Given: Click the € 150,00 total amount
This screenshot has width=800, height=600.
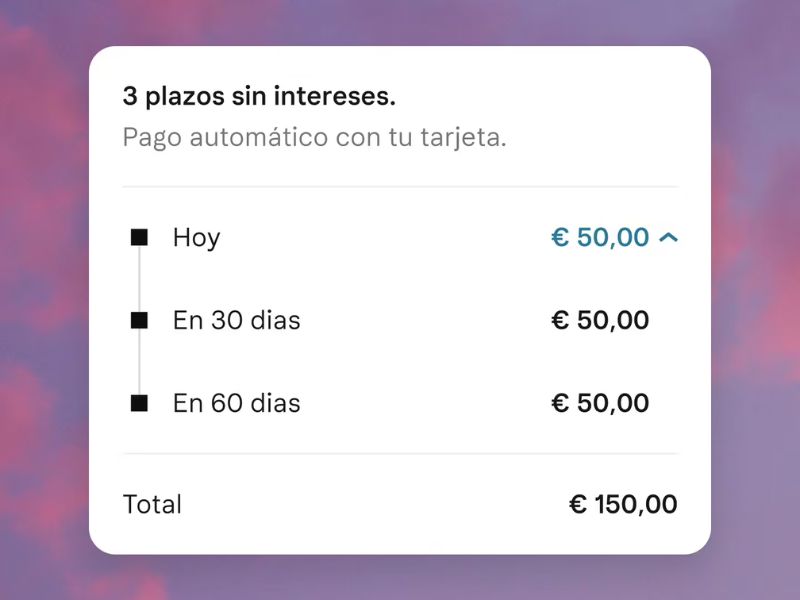Looking at the screenshot, I should [x=623, y=504].
